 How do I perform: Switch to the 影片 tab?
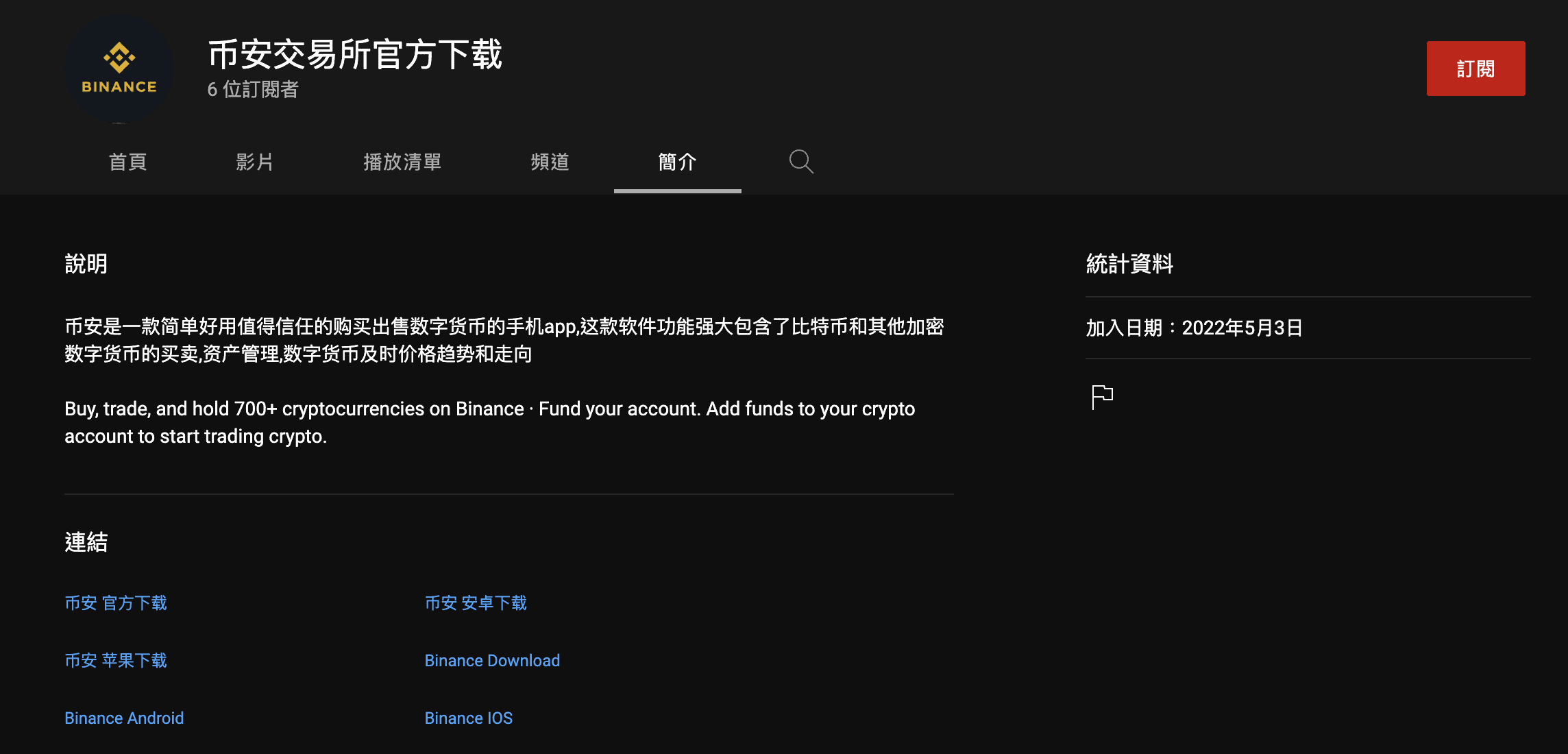255,162
